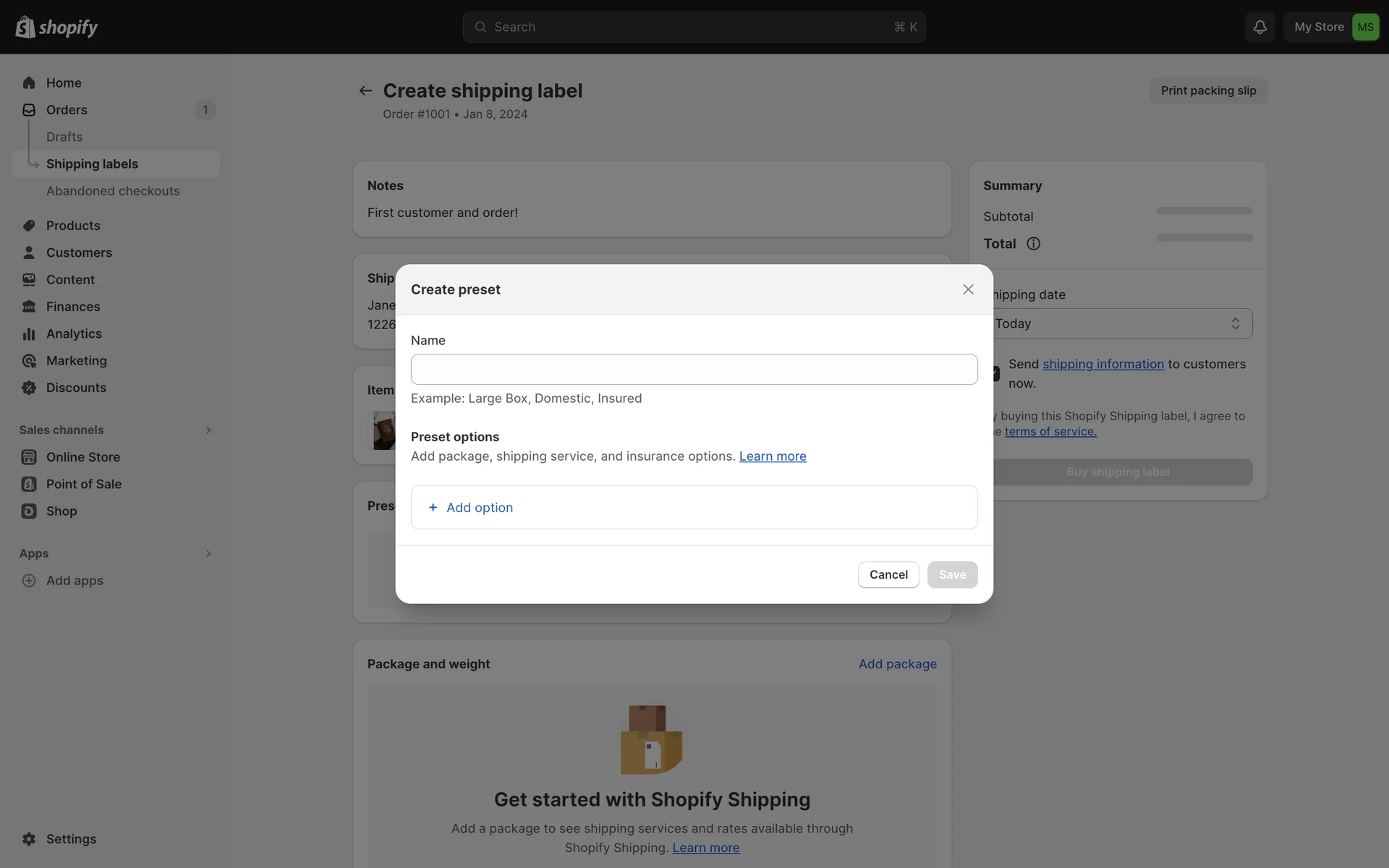Click the Point of Sale icon

[x=29, y=484]
